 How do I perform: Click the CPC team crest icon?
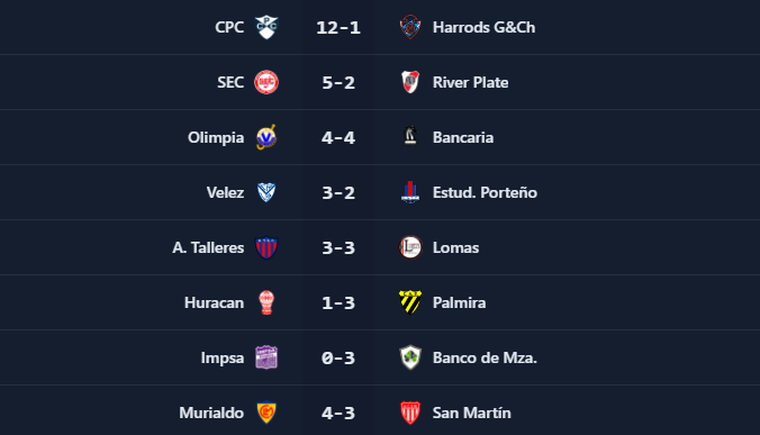266,27
